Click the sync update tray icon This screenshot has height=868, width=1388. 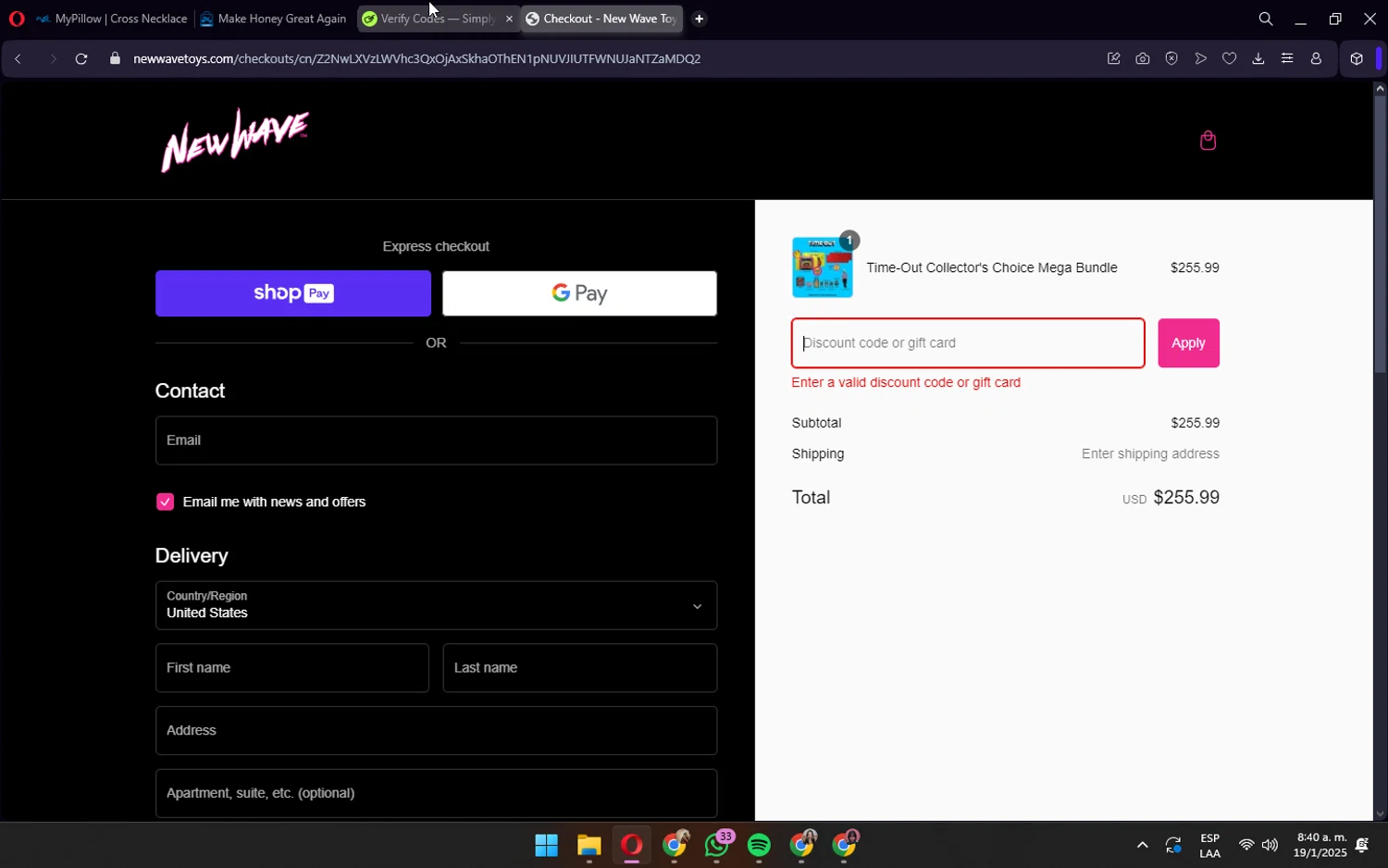coord(1173,845)
